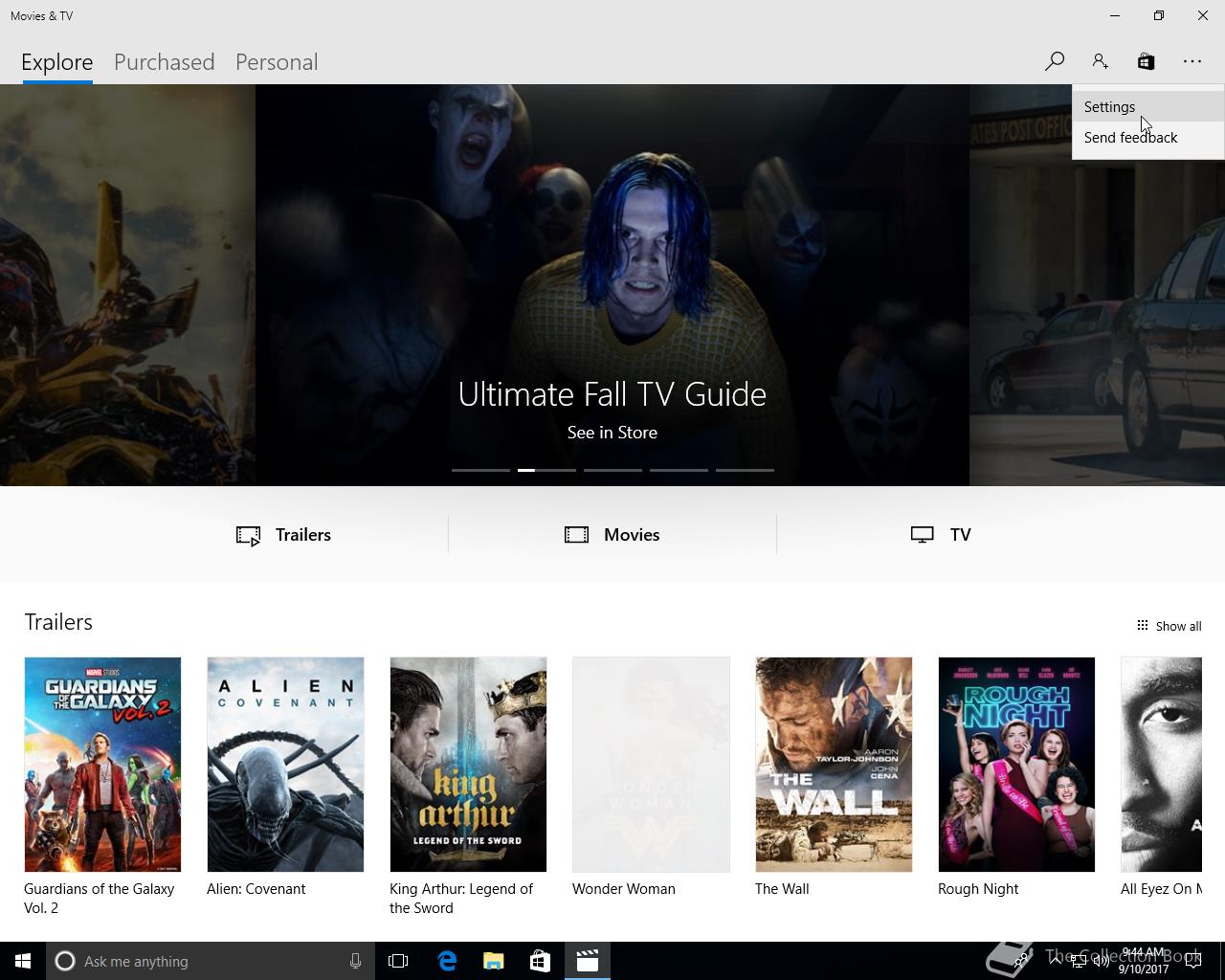The height and width of the screenshot is (980, 1225).
Task: Open All Eyez On Me poster
Action: [1161, 765]
